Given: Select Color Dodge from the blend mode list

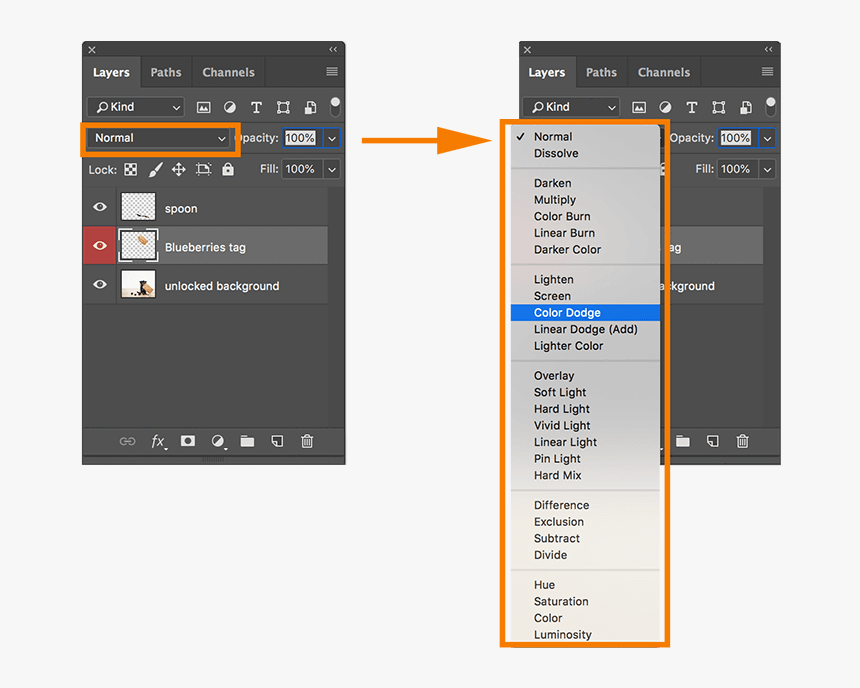Looking at the screenshot, I should click(x=567, y=313).
